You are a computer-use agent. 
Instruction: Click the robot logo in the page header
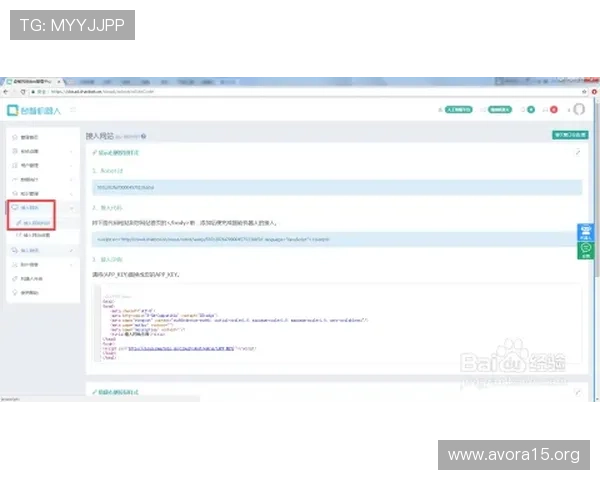coord(34,111)
